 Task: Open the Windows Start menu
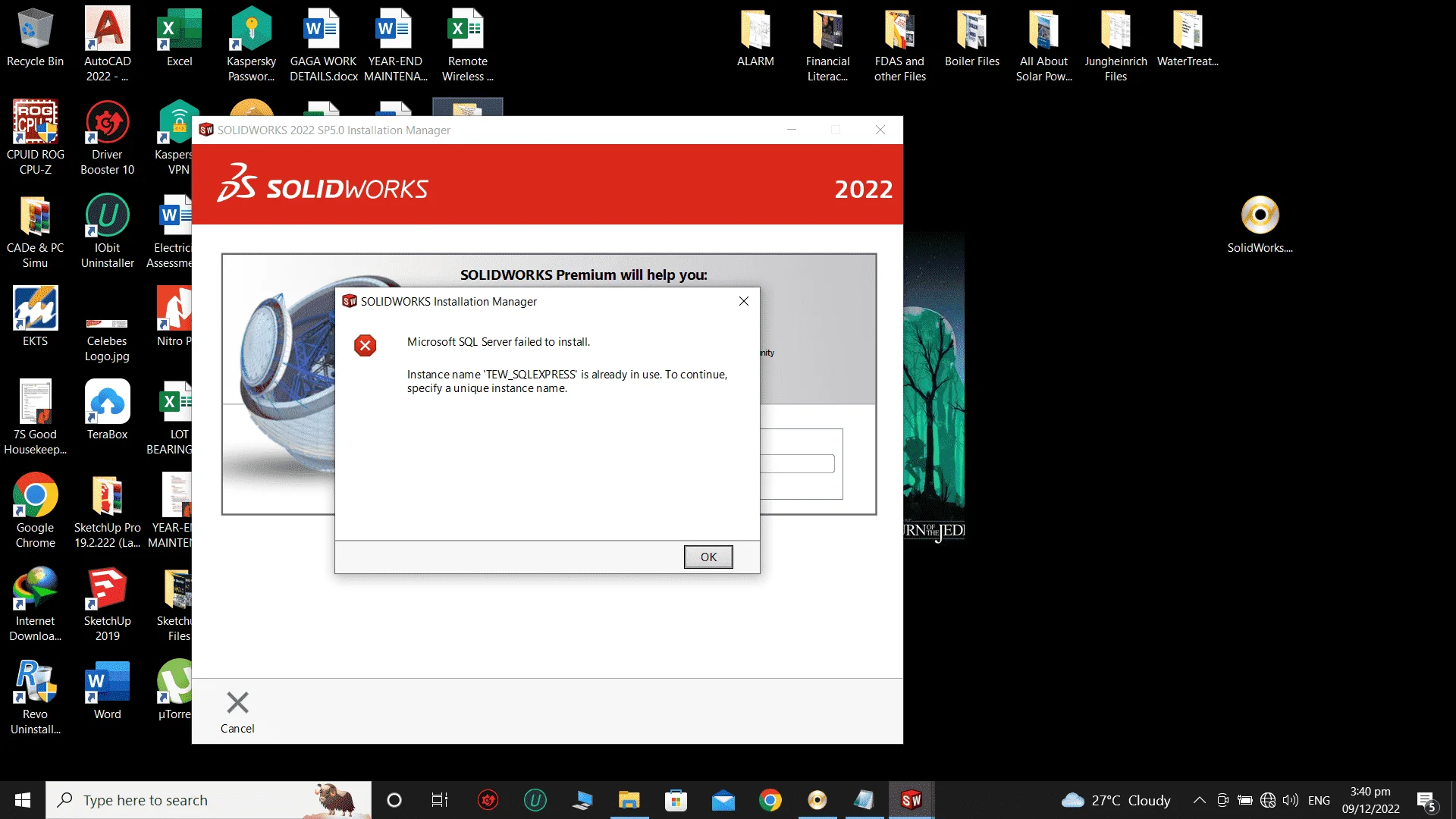[x=23, y=800]
